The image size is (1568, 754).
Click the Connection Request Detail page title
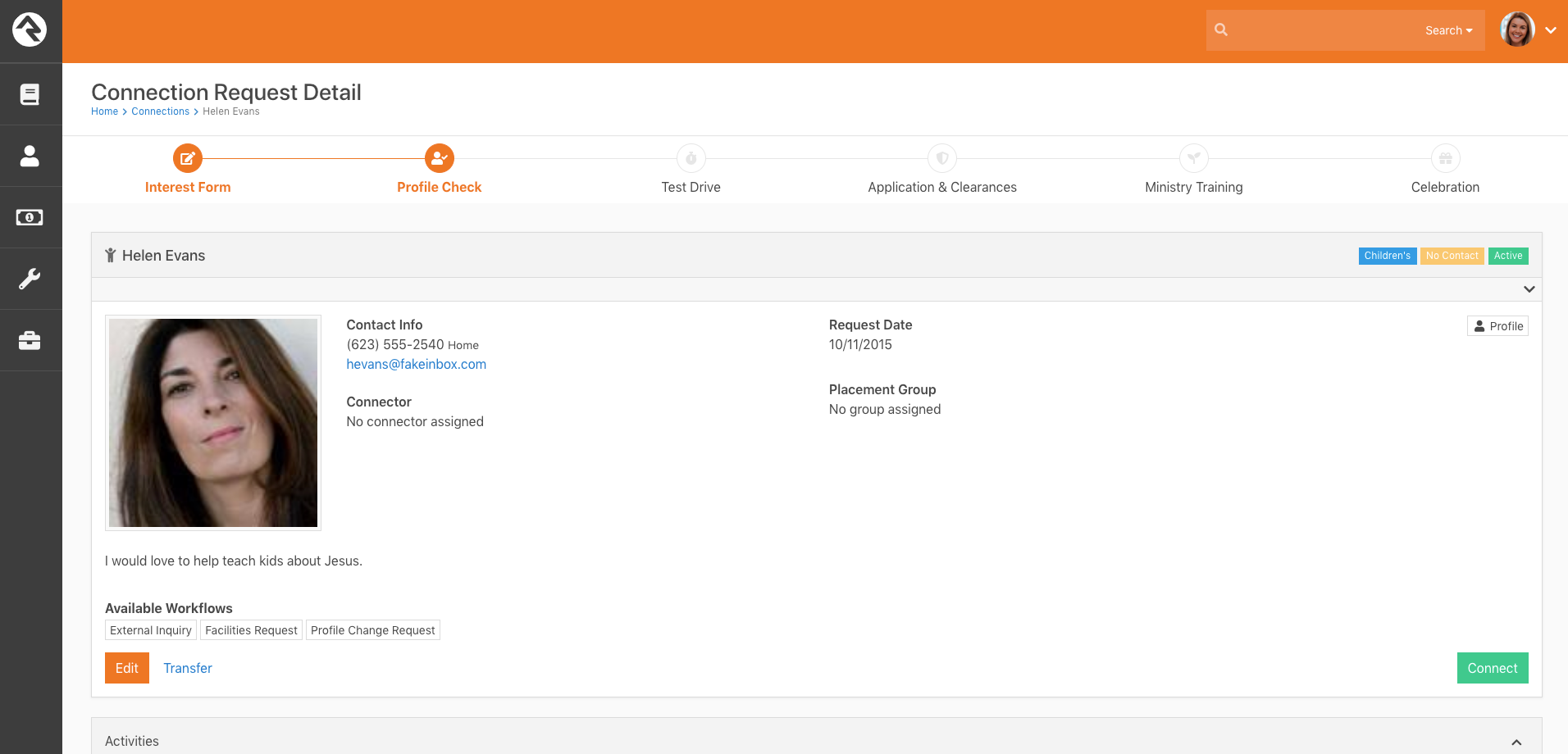tap(226, 92)
